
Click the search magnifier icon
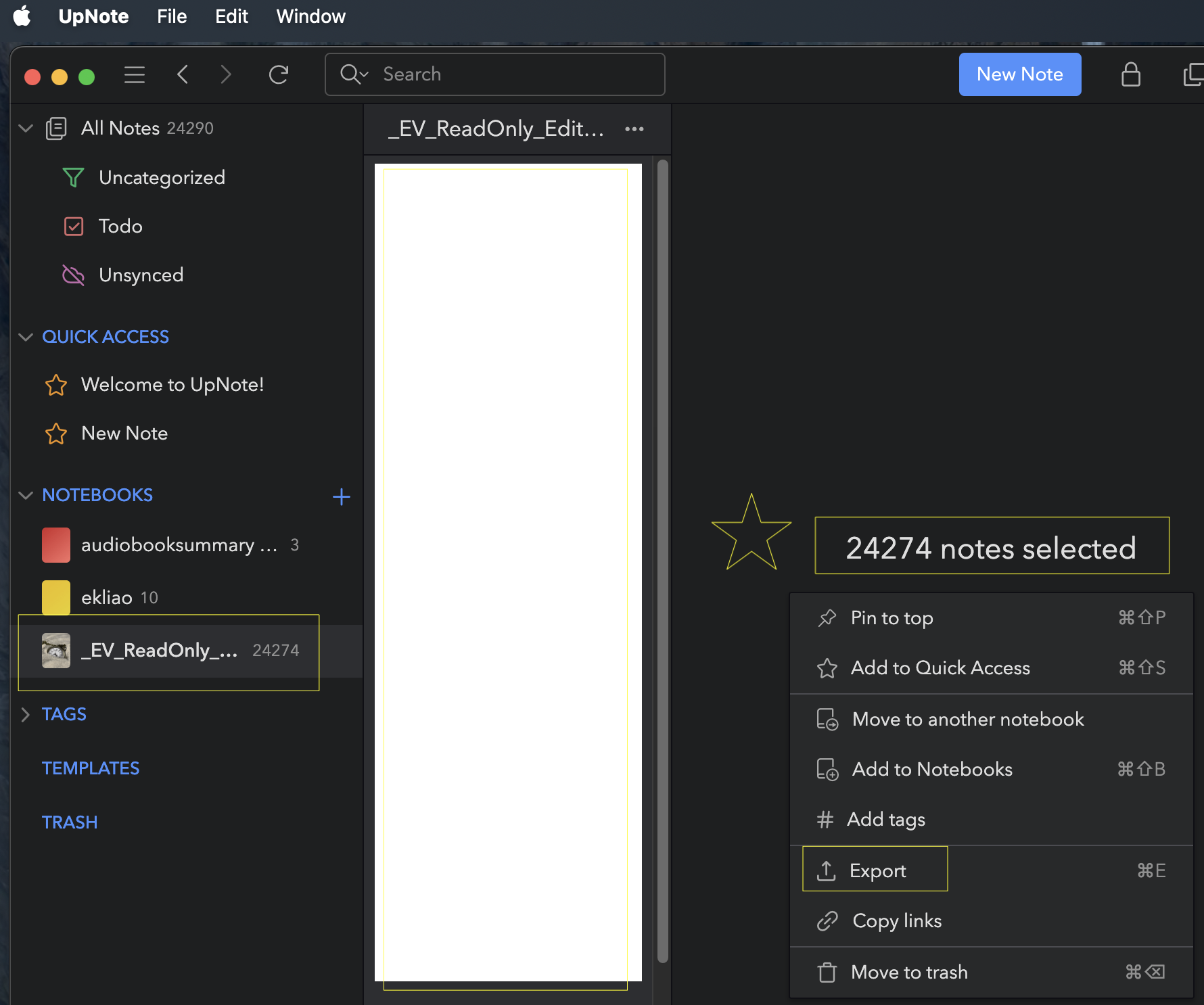[354, 74]
